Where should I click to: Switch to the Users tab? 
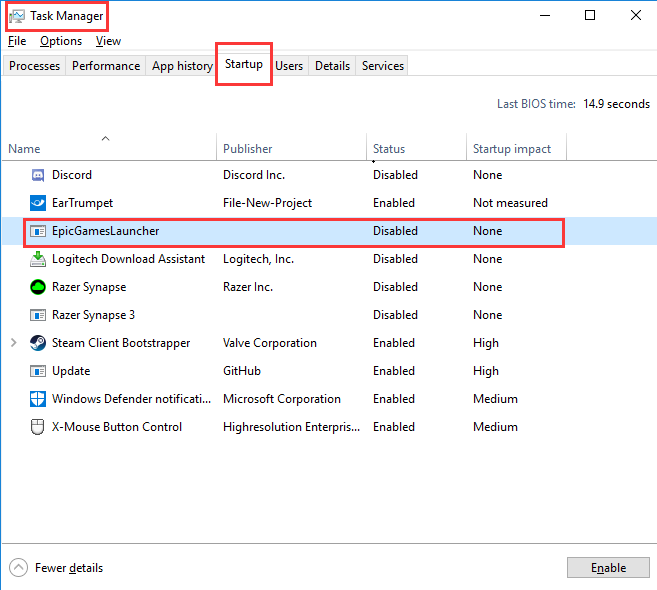(289, 66)
